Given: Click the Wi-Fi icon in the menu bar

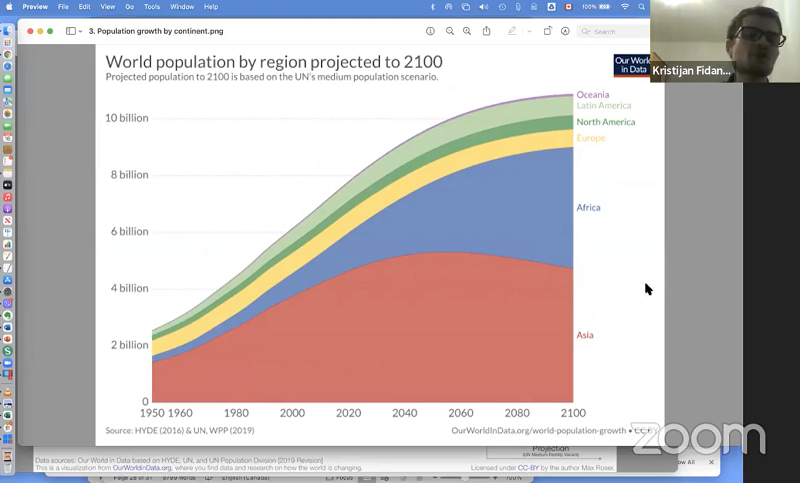Looking at the screenshot, I should (625, 7).
